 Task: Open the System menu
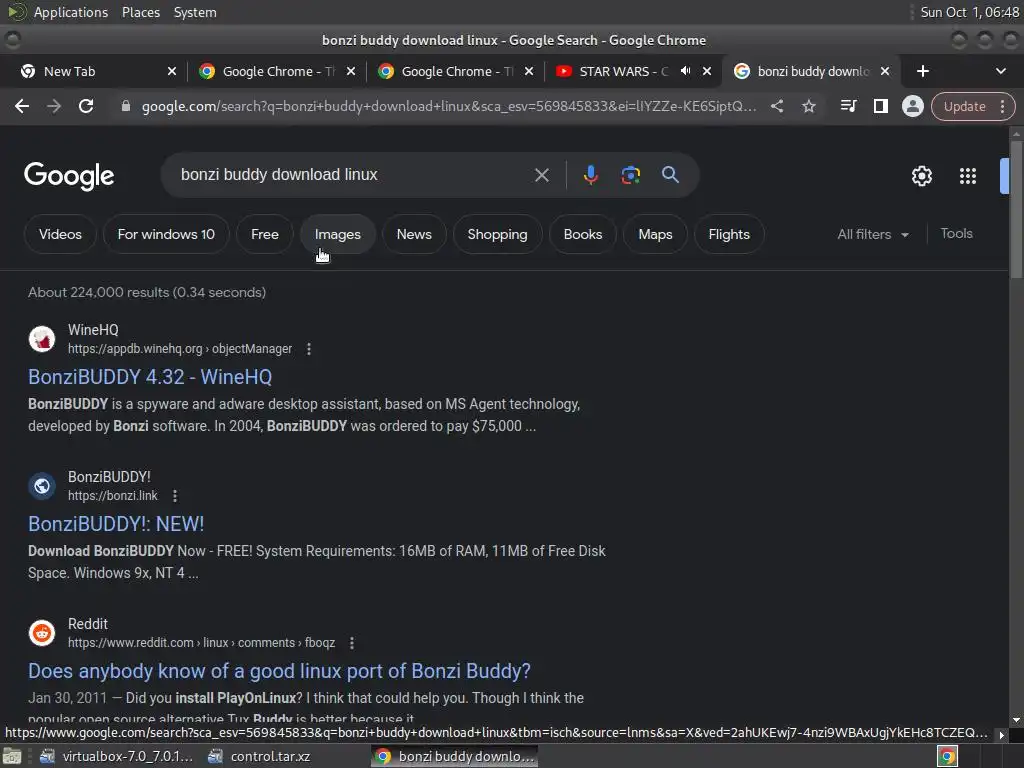point(195,12)
